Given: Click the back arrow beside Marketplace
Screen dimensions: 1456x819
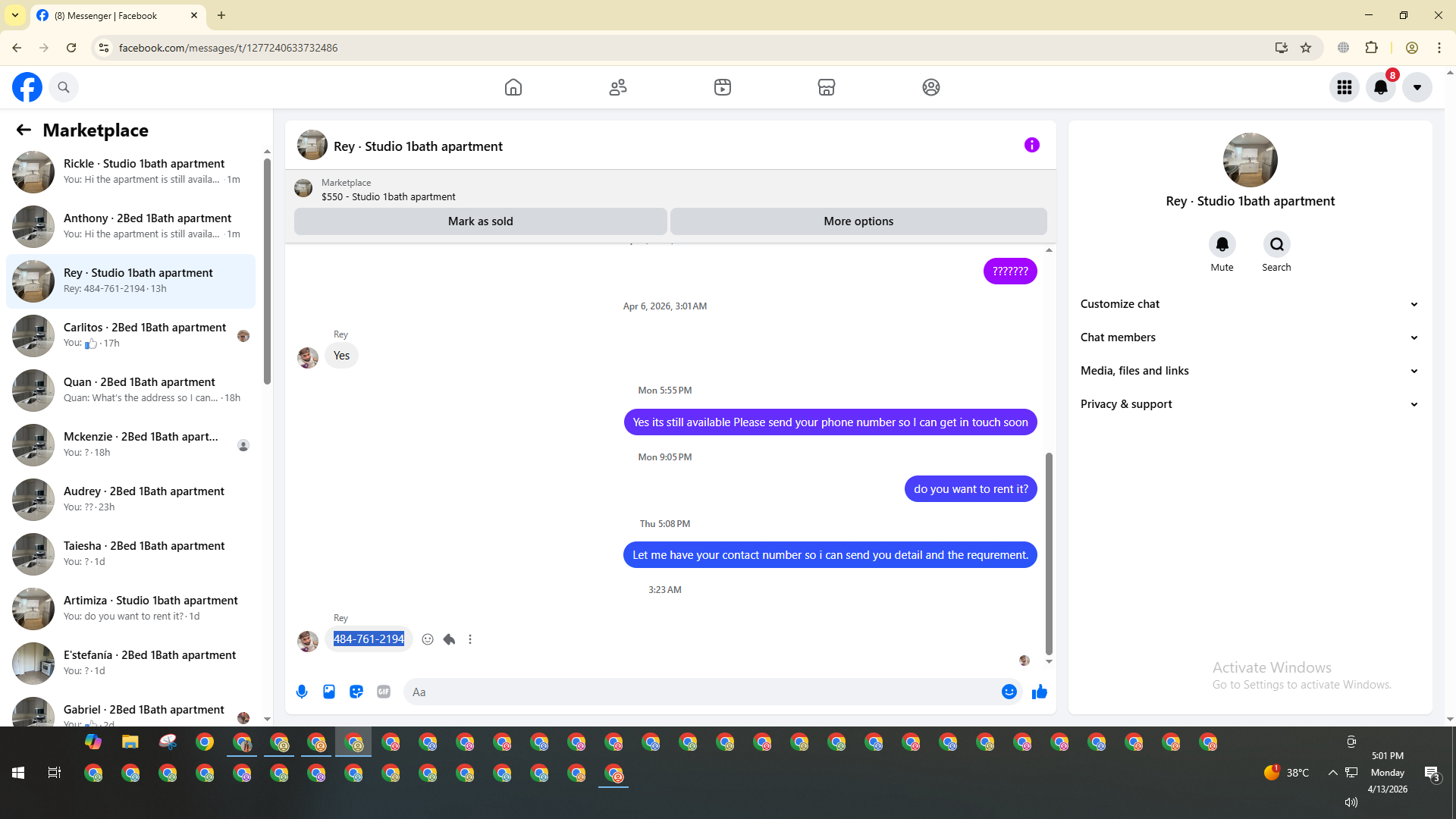Looking at the screenshot, I should tap(24, 130).
